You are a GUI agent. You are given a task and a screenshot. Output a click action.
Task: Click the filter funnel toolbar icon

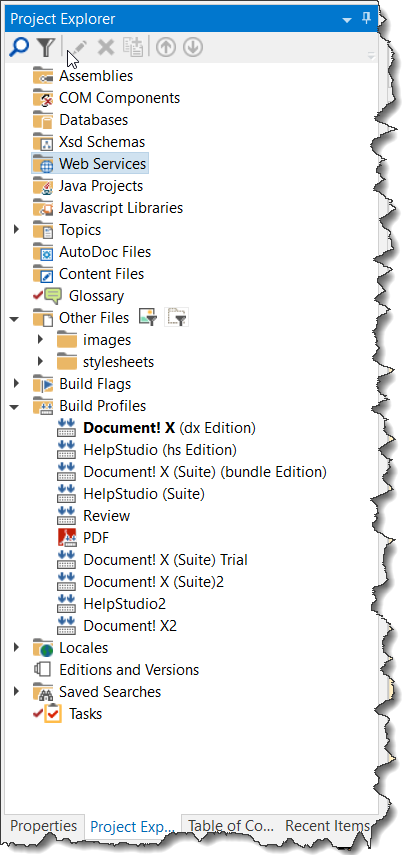[x=47, y=47]
